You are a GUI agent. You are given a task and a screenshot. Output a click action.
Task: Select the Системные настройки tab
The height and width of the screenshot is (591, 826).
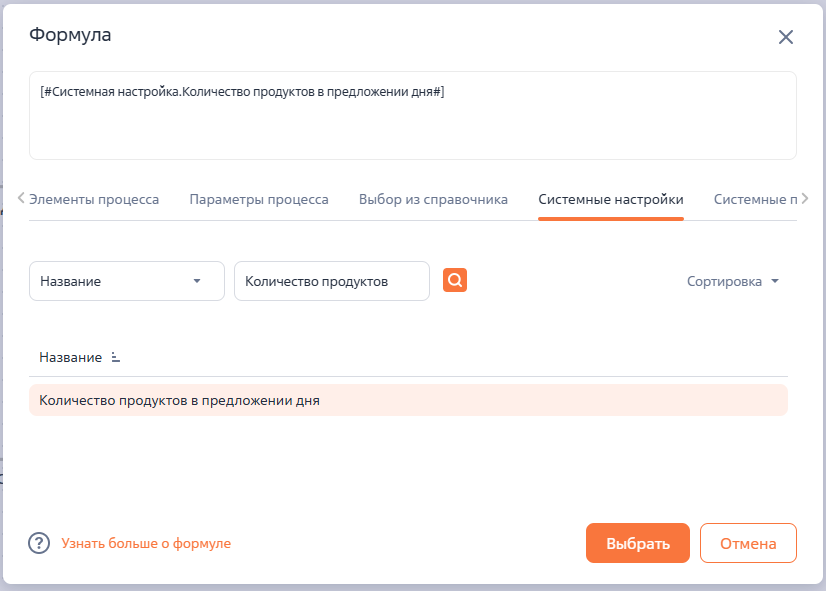click(610, 199)
